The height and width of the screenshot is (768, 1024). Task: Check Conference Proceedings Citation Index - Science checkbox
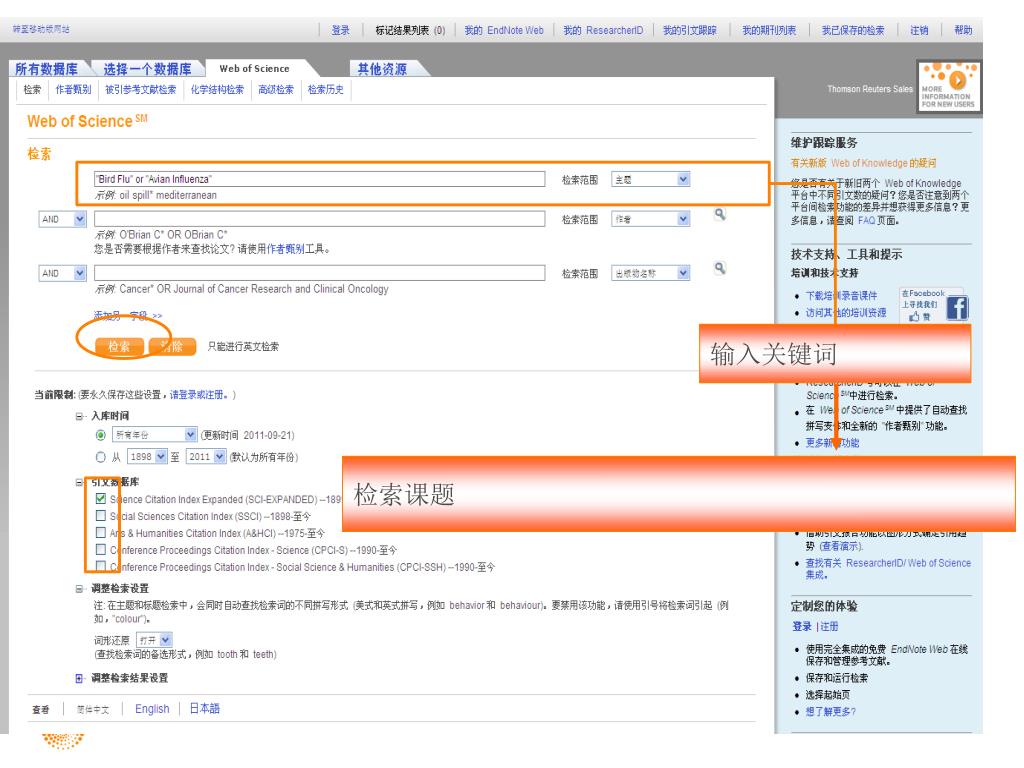point(101,549)
